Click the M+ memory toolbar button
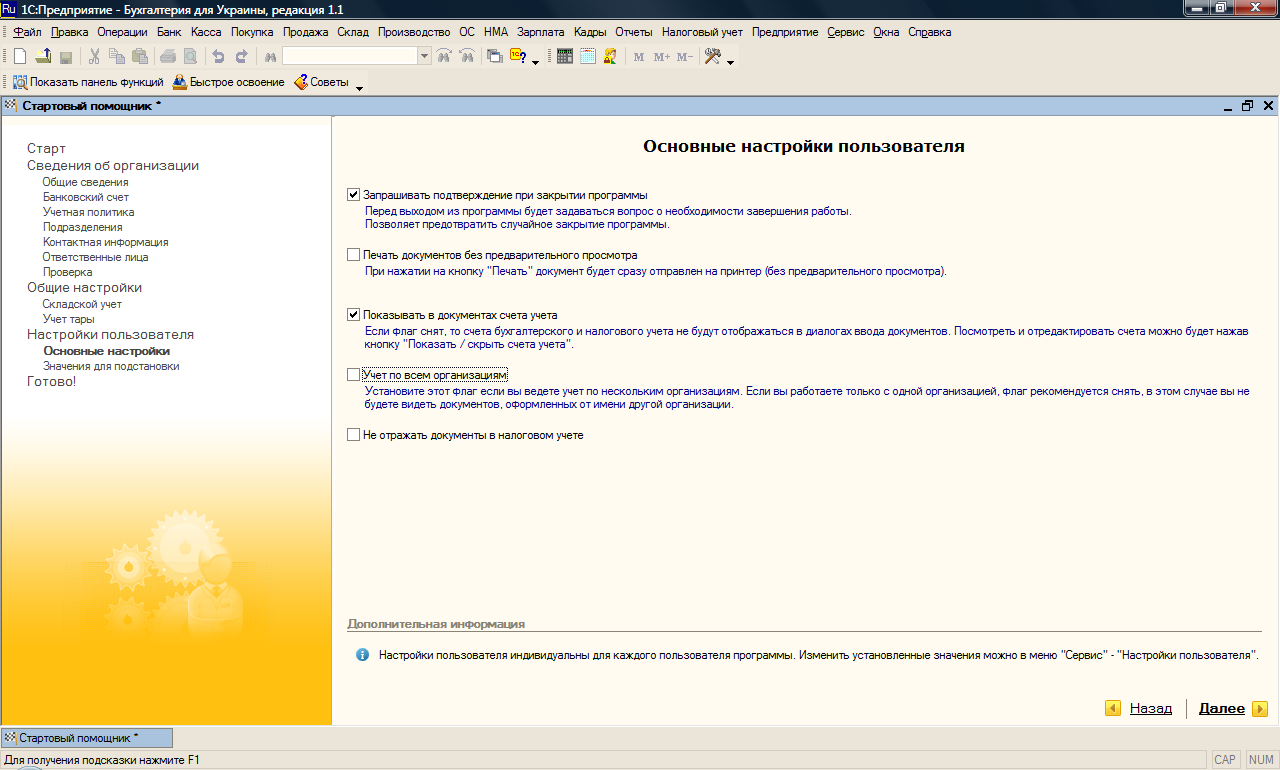The height and width of the screenshot is (770, 1280). pos(662,57)
